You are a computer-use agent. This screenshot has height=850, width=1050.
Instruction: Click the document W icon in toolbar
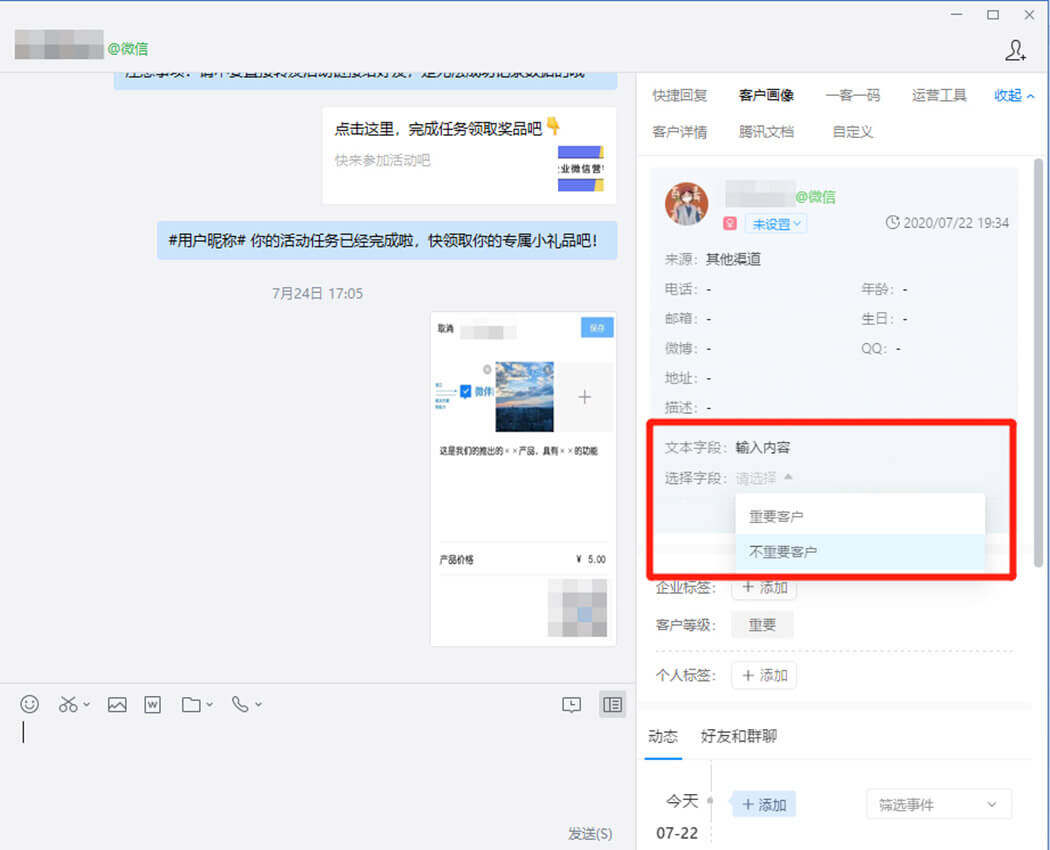tap(153, 704)
